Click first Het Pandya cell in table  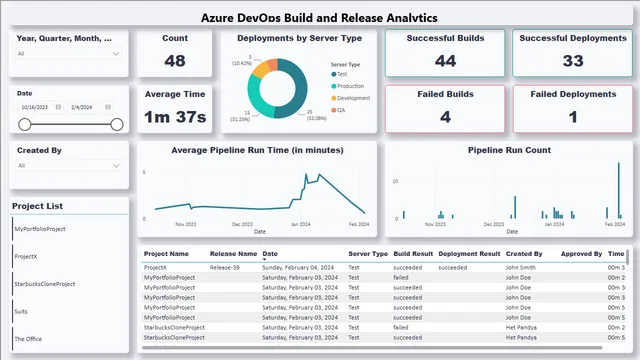pos(521,327)
